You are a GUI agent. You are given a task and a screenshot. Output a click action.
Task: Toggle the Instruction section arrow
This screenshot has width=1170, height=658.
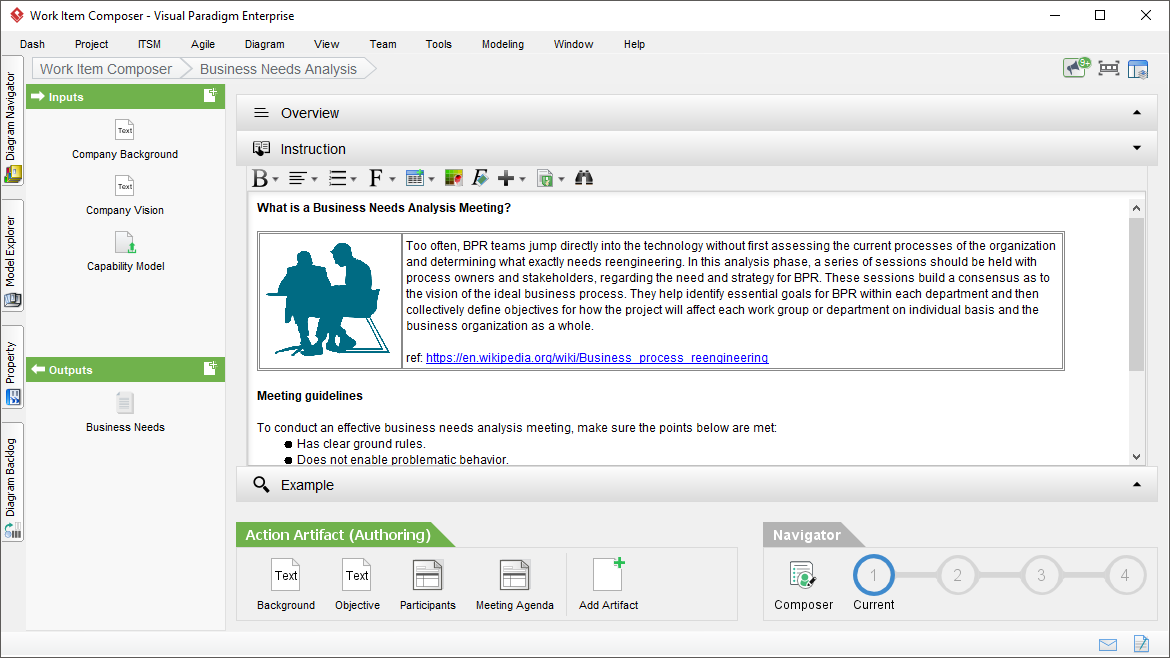(1136, 148)
